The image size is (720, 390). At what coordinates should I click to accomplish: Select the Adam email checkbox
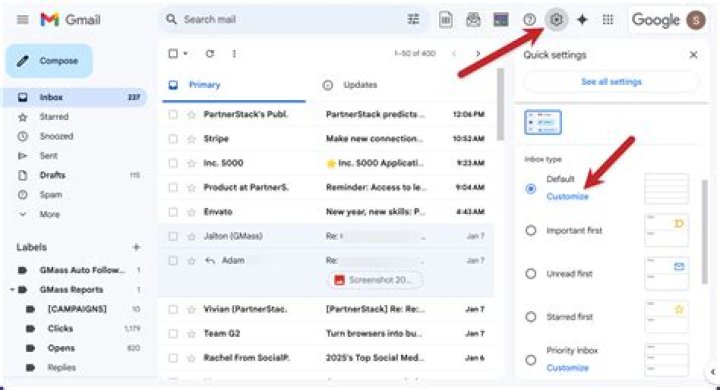(x=173, y=260)
